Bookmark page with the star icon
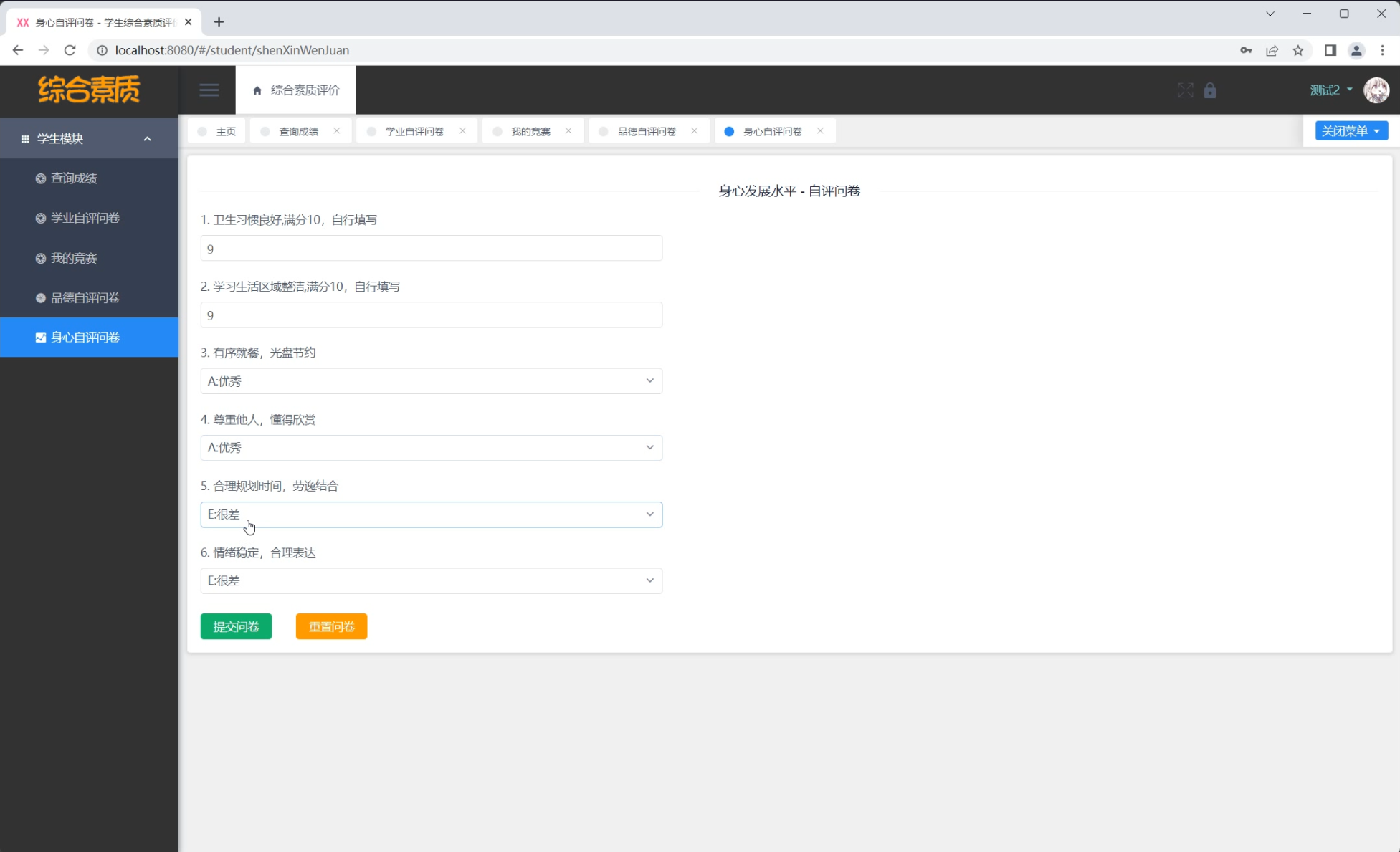 coord(1298,50)
